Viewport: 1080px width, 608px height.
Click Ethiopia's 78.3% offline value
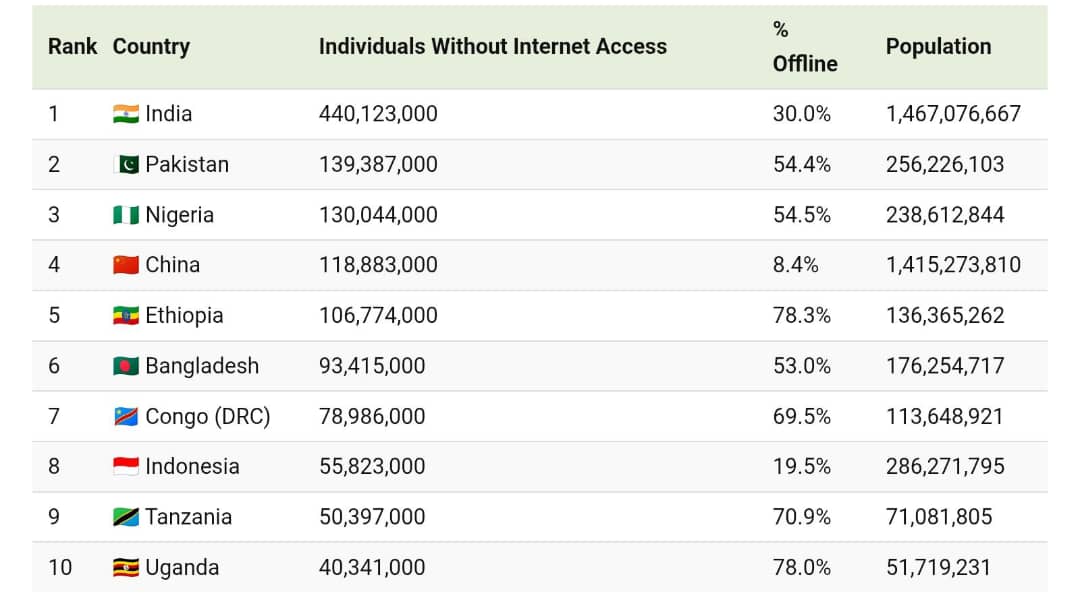pos(801,316)
